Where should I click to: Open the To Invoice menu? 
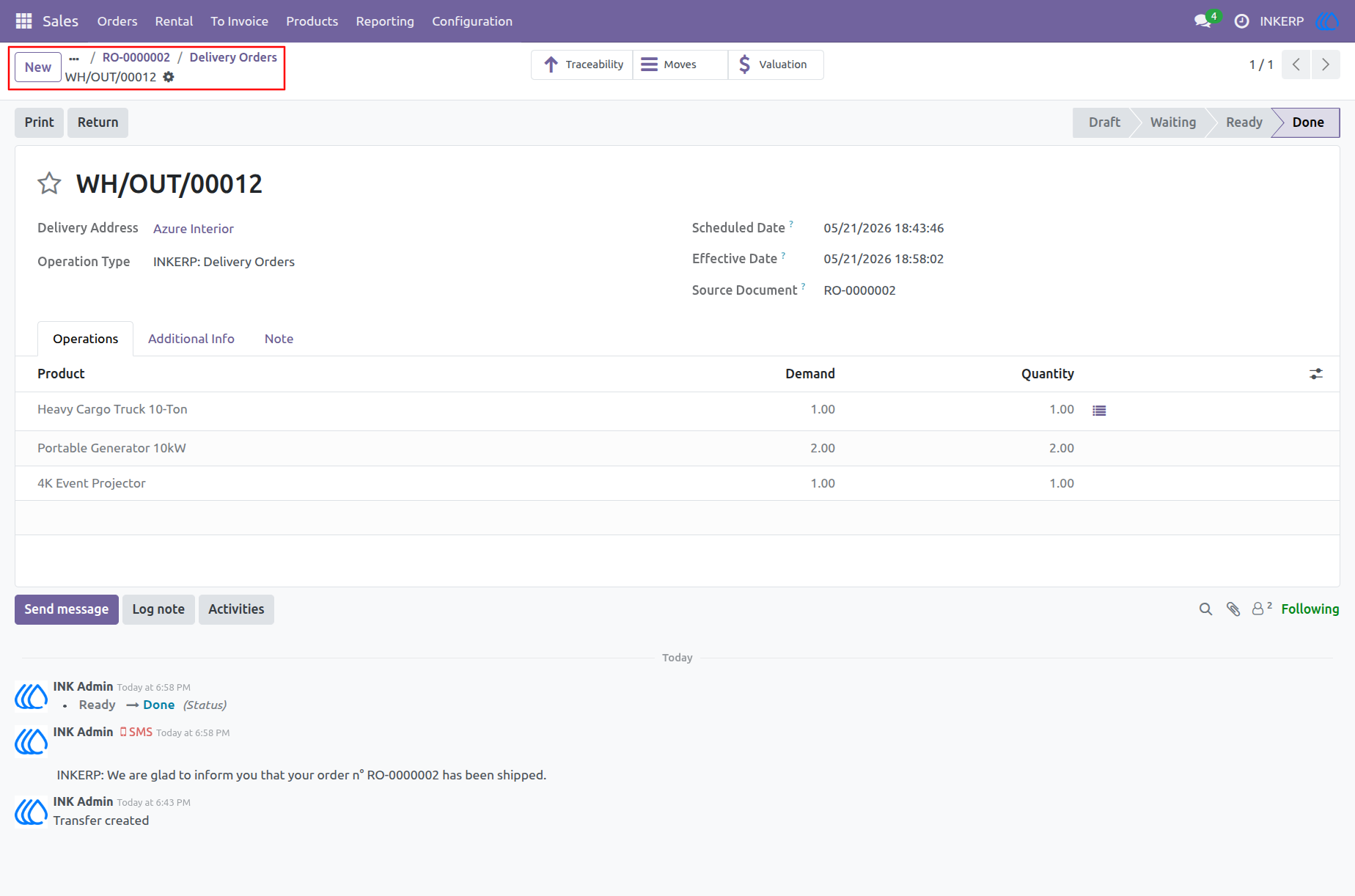point(239,21)
